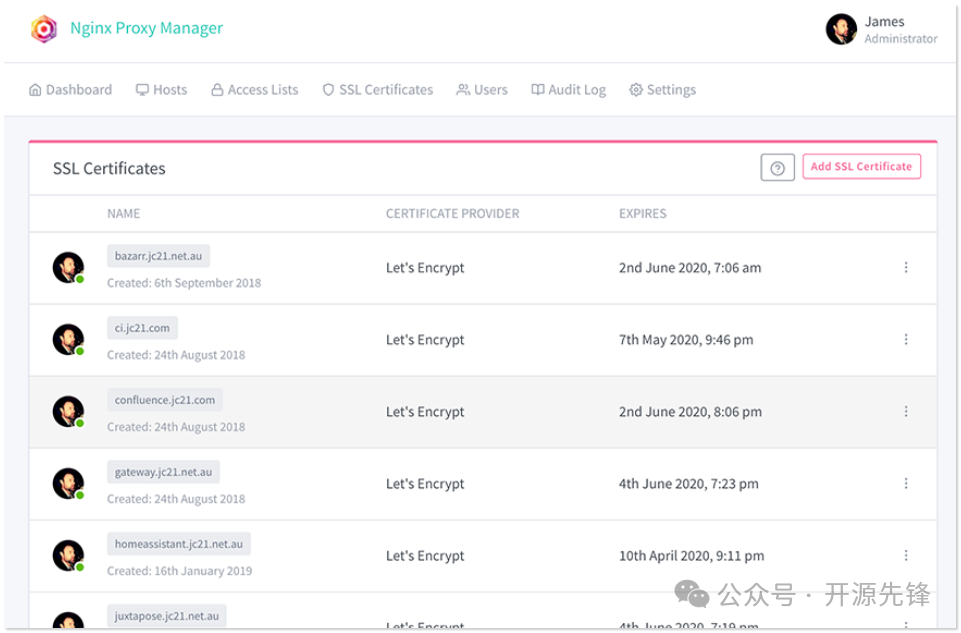Open the three-dot menu for confluence.jc21.com
The image size is (961, 633).
coord(905,411)
